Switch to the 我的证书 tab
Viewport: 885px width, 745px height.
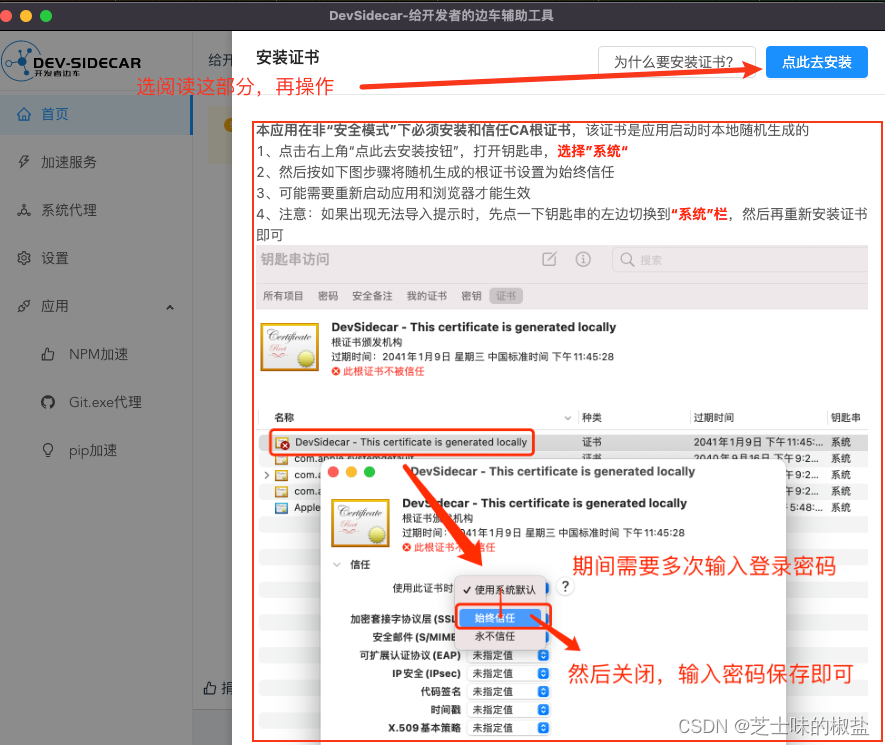coord(427,296)
